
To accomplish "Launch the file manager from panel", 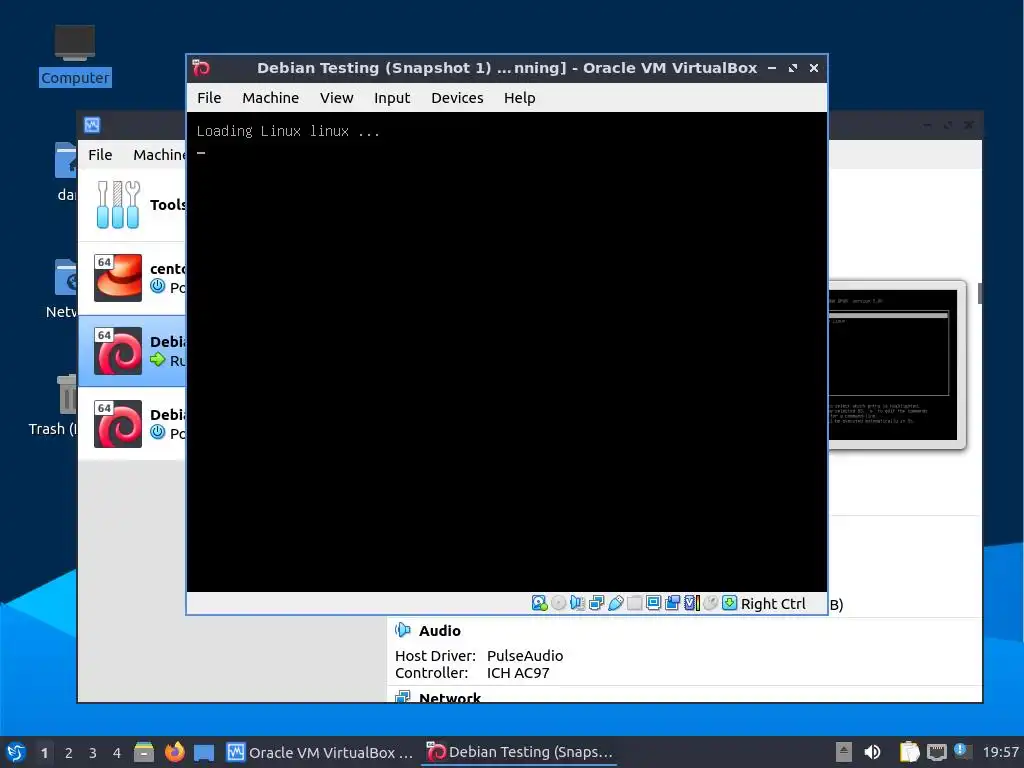I will [x=144, y=752].
